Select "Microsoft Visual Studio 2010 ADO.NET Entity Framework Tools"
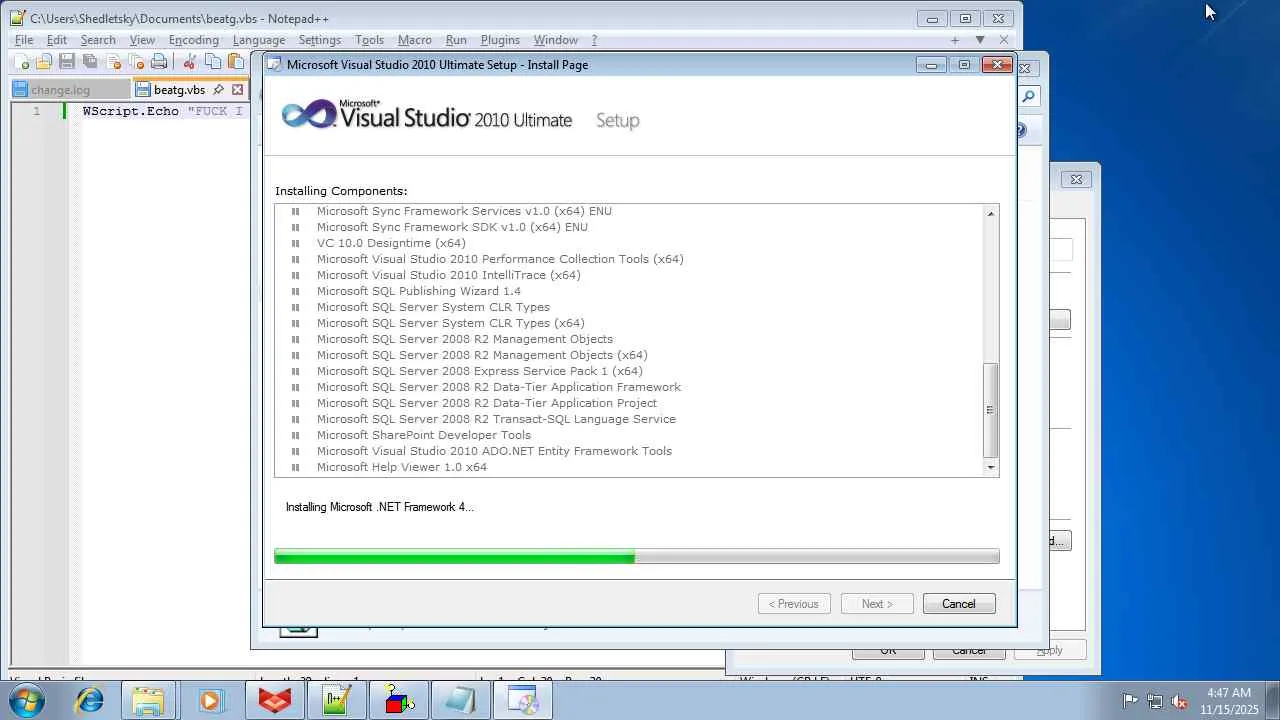Screen dimensions: 1280x720 (494, 451)
